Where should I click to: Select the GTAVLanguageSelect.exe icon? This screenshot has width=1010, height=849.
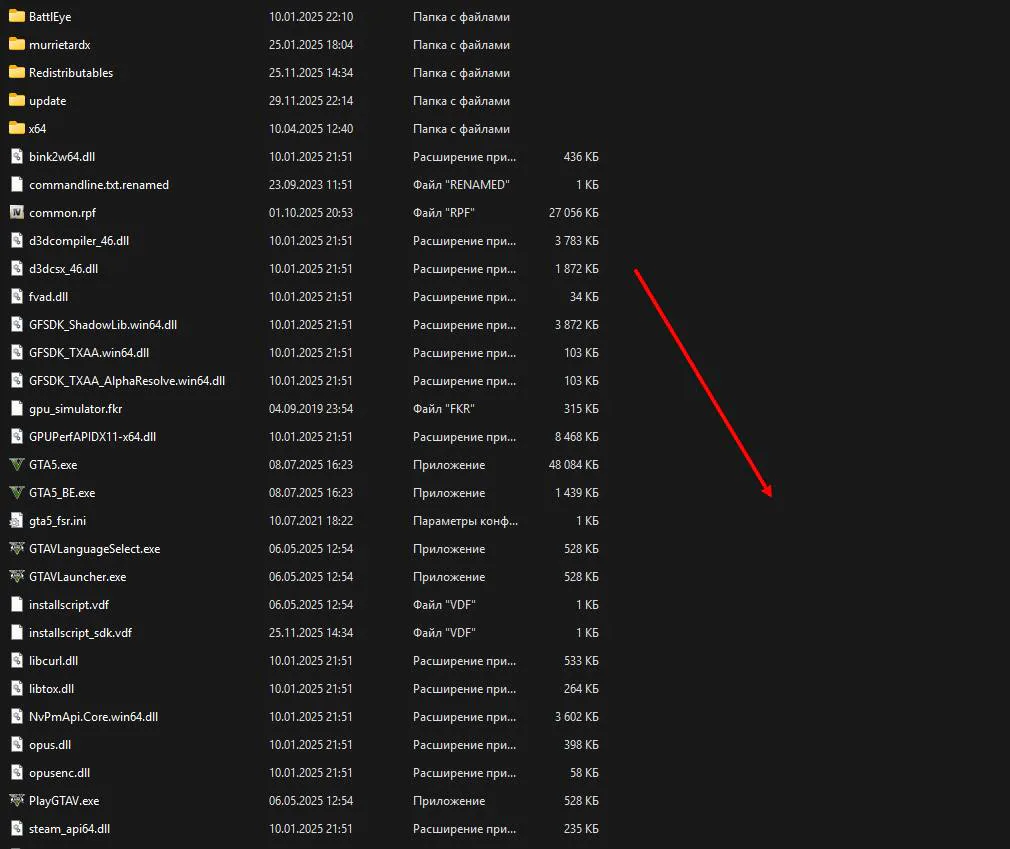(17, 549)
